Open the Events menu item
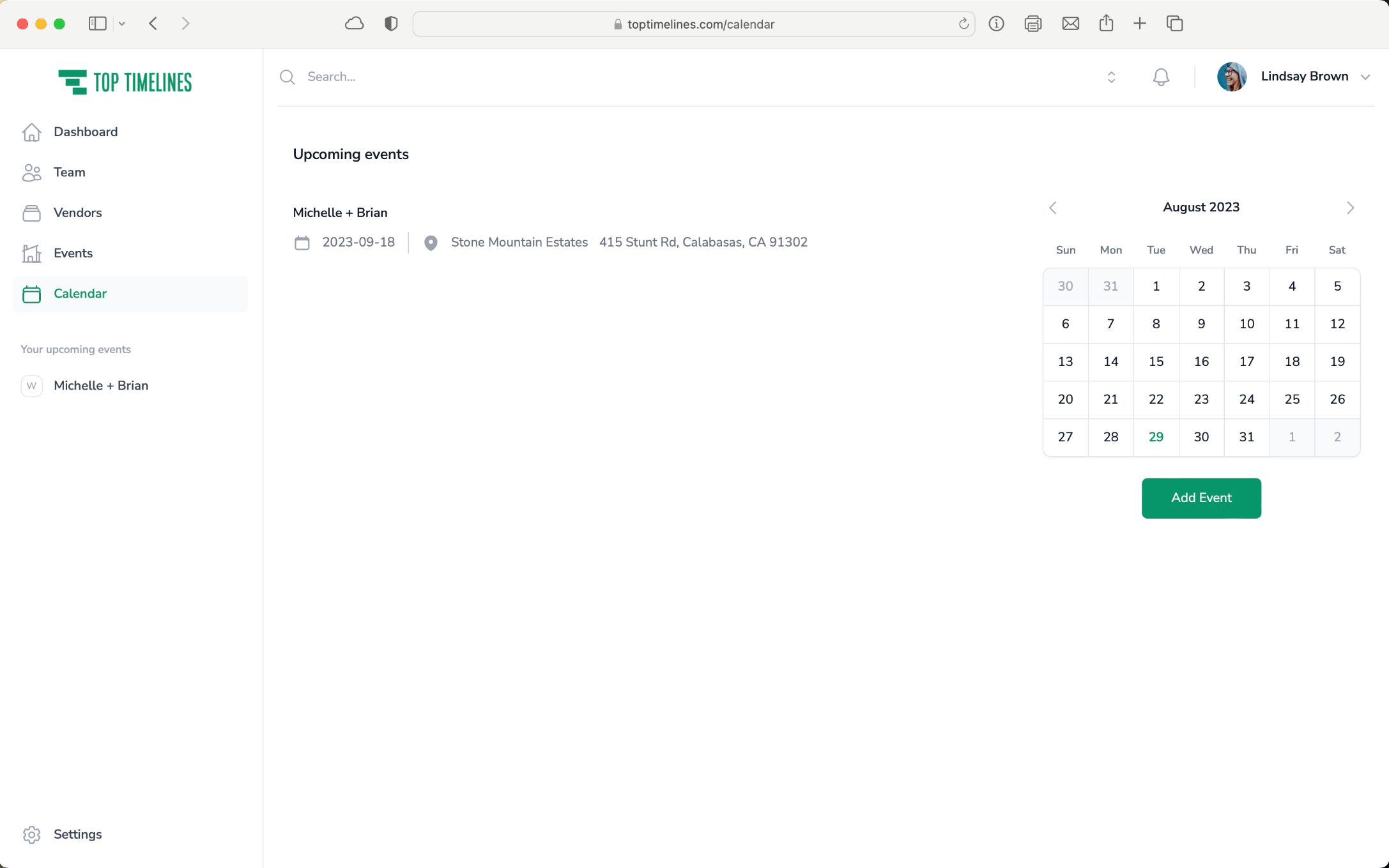The height and width of the screenshot is (868, 1389). point(73,253)
